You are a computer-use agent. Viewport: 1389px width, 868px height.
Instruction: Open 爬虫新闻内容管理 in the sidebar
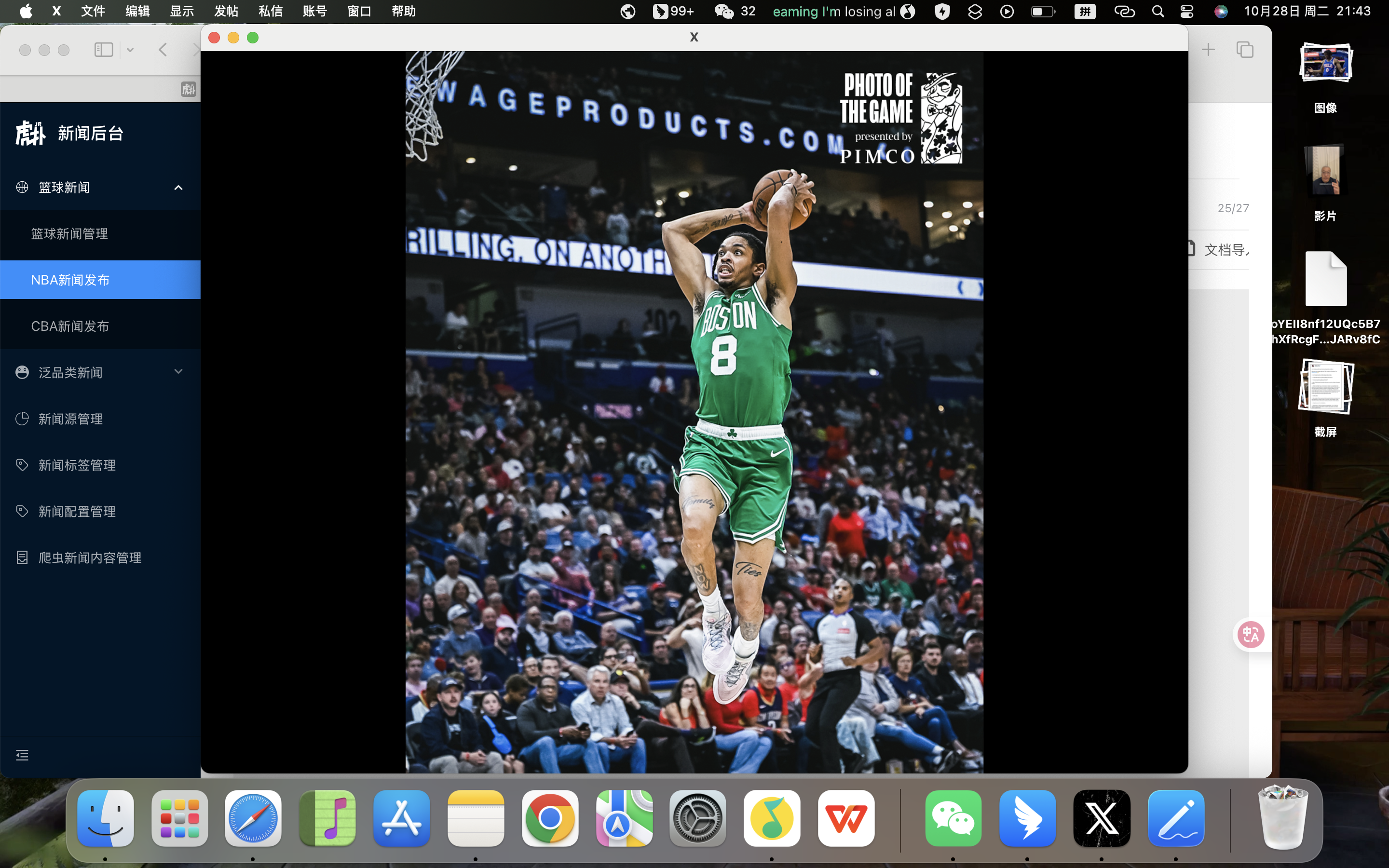(90, 557)
